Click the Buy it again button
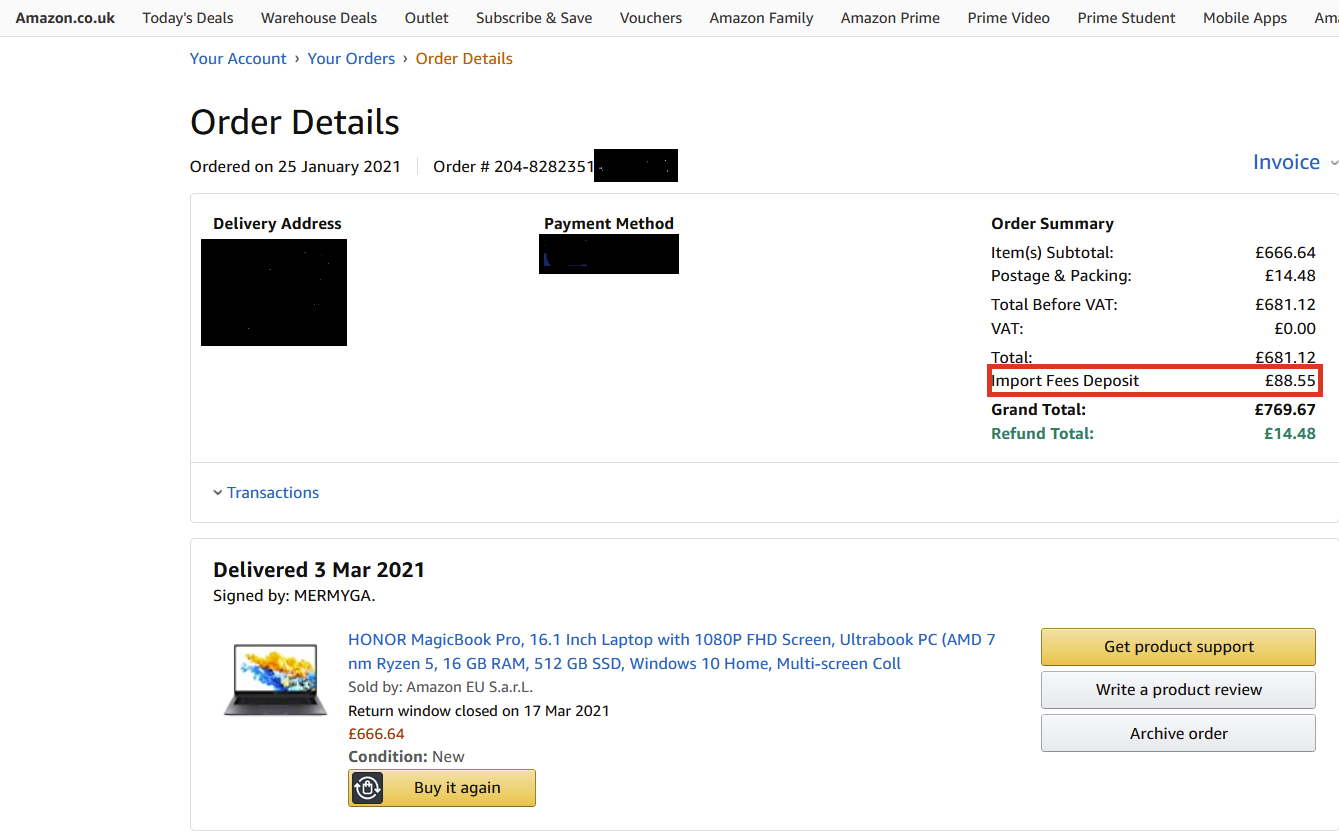 (442, 788)
